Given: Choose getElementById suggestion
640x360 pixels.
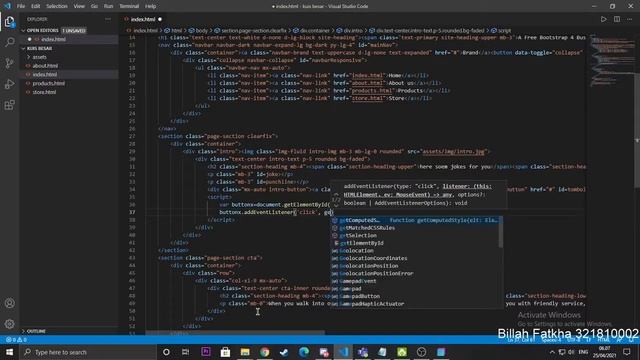Looking at the screenshot, I should [414, 243].
